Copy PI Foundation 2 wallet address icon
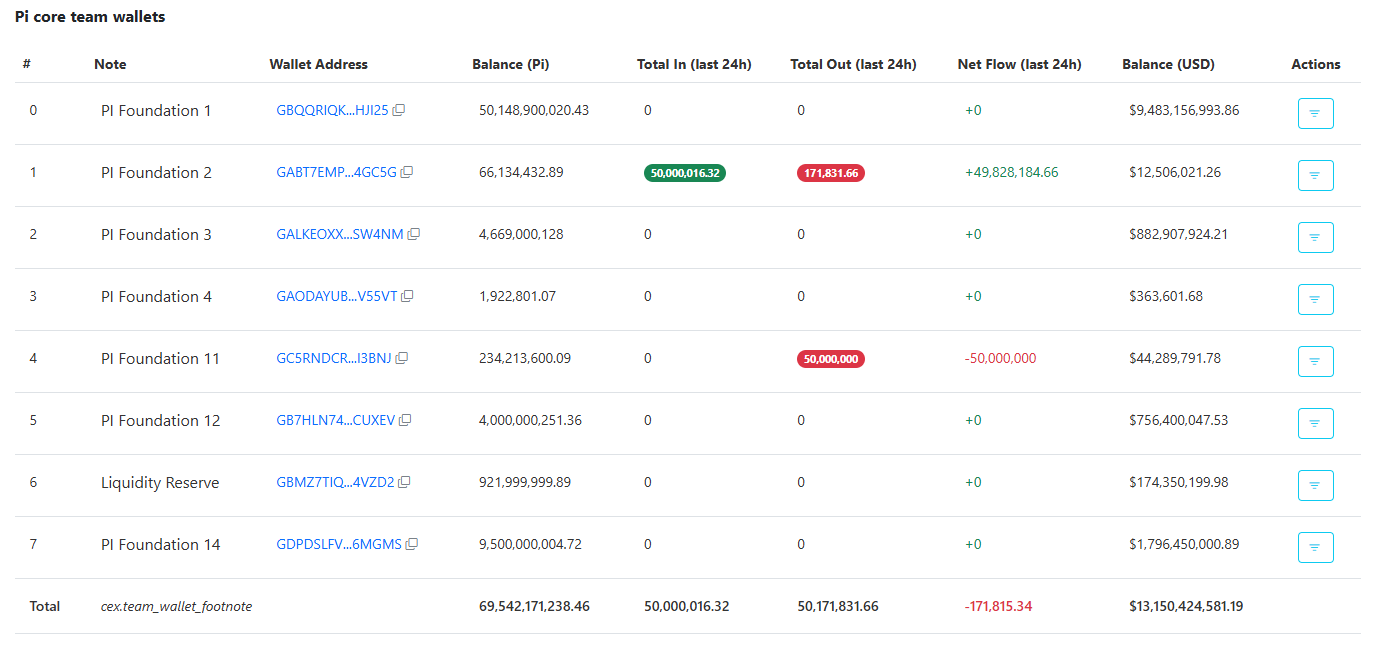Viewport: 1376px width, 654px height. coord(407,173)
